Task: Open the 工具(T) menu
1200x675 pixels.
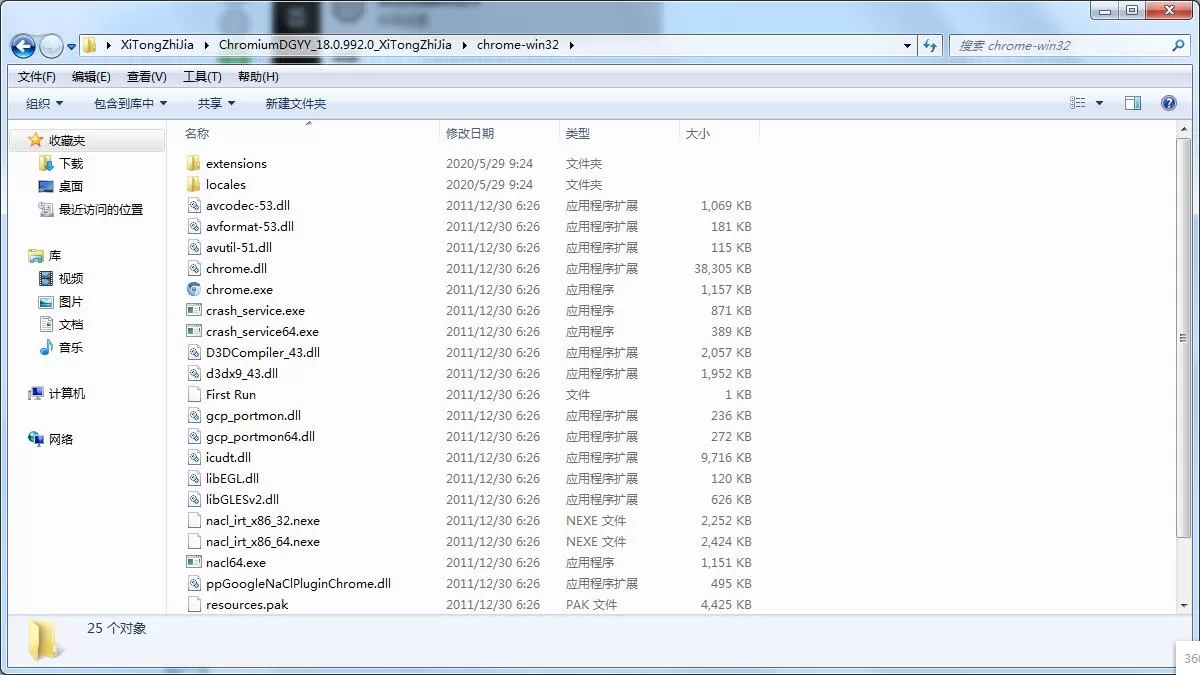Action: 202,77
